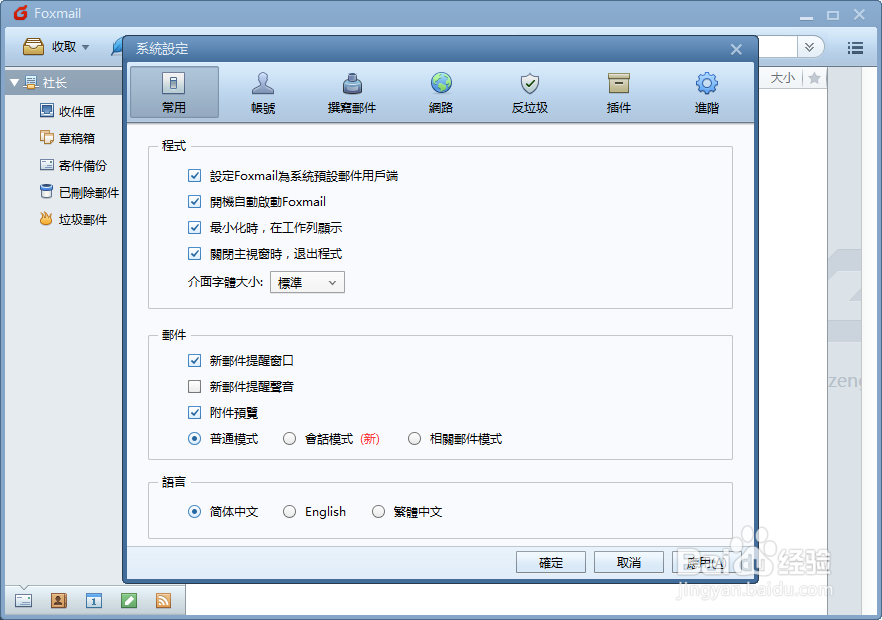This screenshot has width=882, height=620.
Task: Uncheck 開機自動啟動Foxmail
Action: tap(194, 200)
